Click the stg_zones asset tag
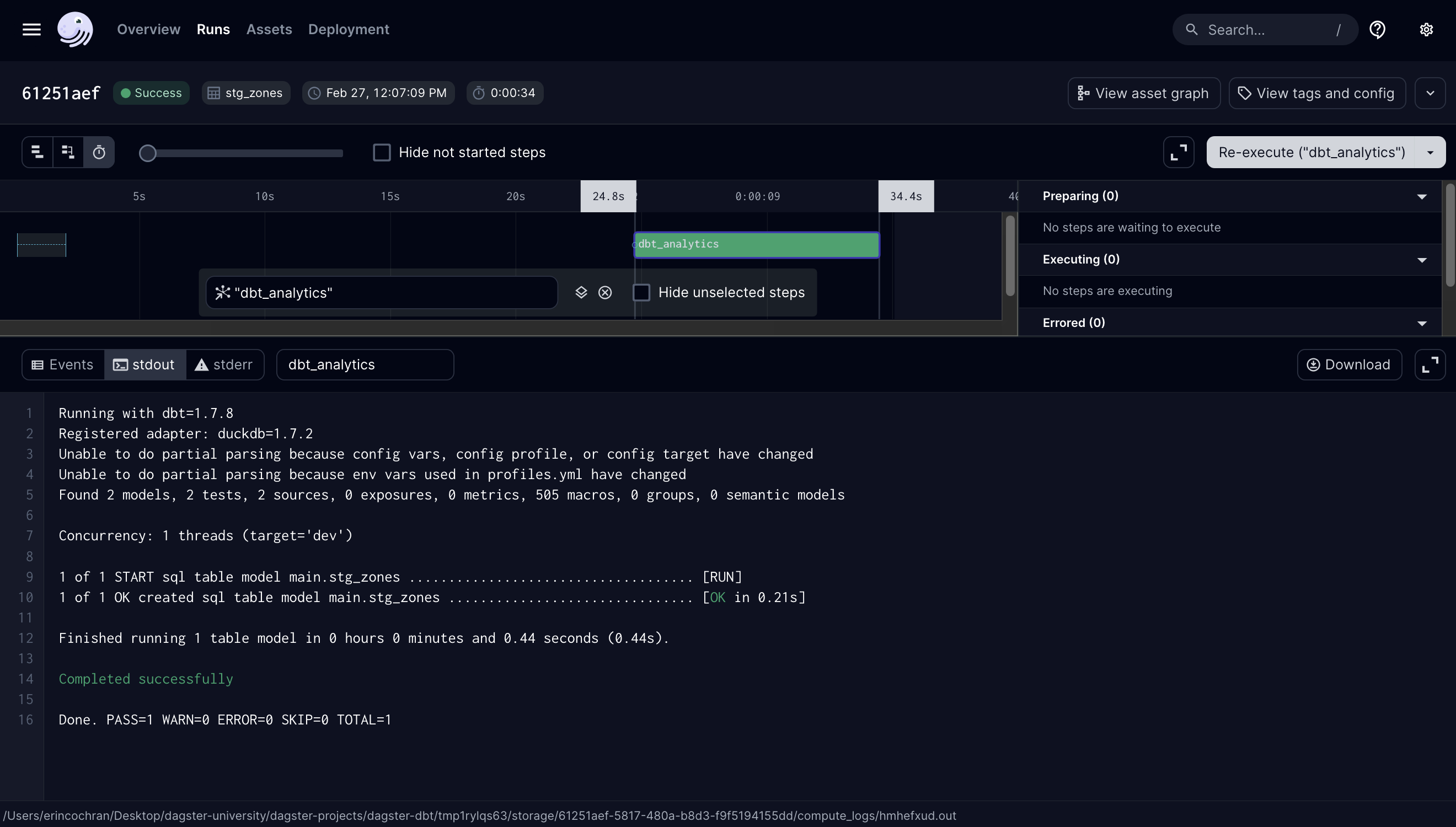 [x=246, y=93]
